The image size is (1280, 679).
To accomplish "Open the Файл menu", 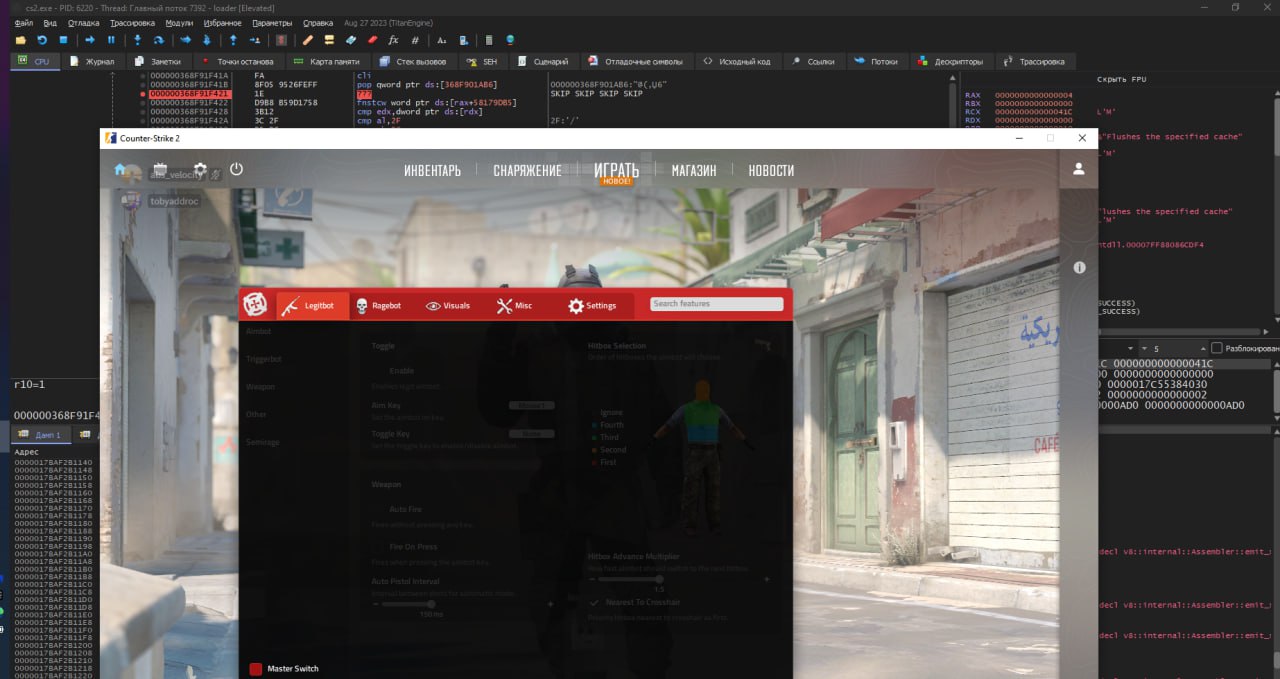I will 24,22.
